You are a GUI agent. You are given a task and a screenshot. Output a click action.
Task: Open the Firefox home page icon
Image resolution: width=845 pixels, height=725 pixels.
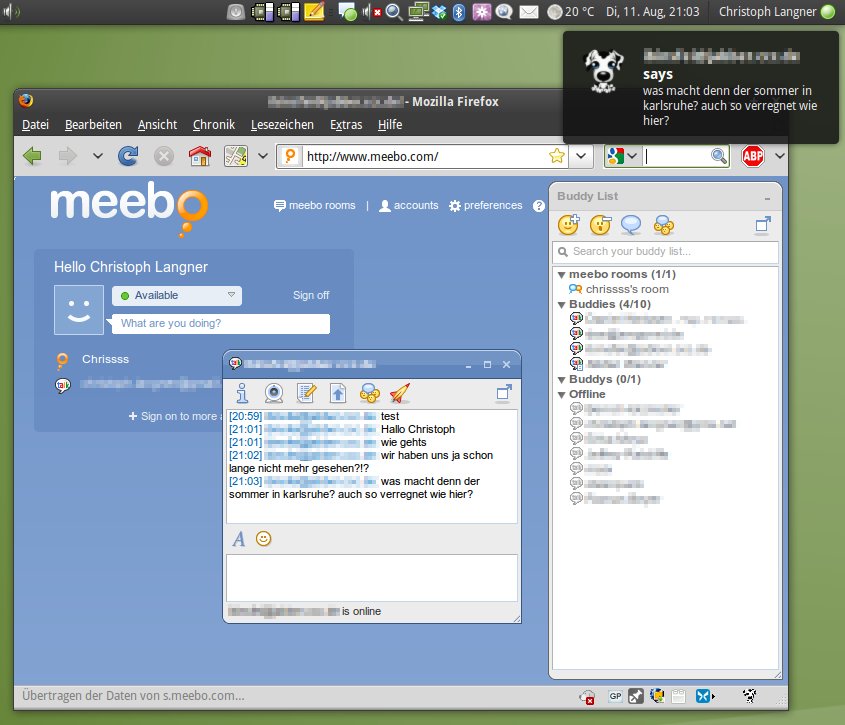pos(199,156)
